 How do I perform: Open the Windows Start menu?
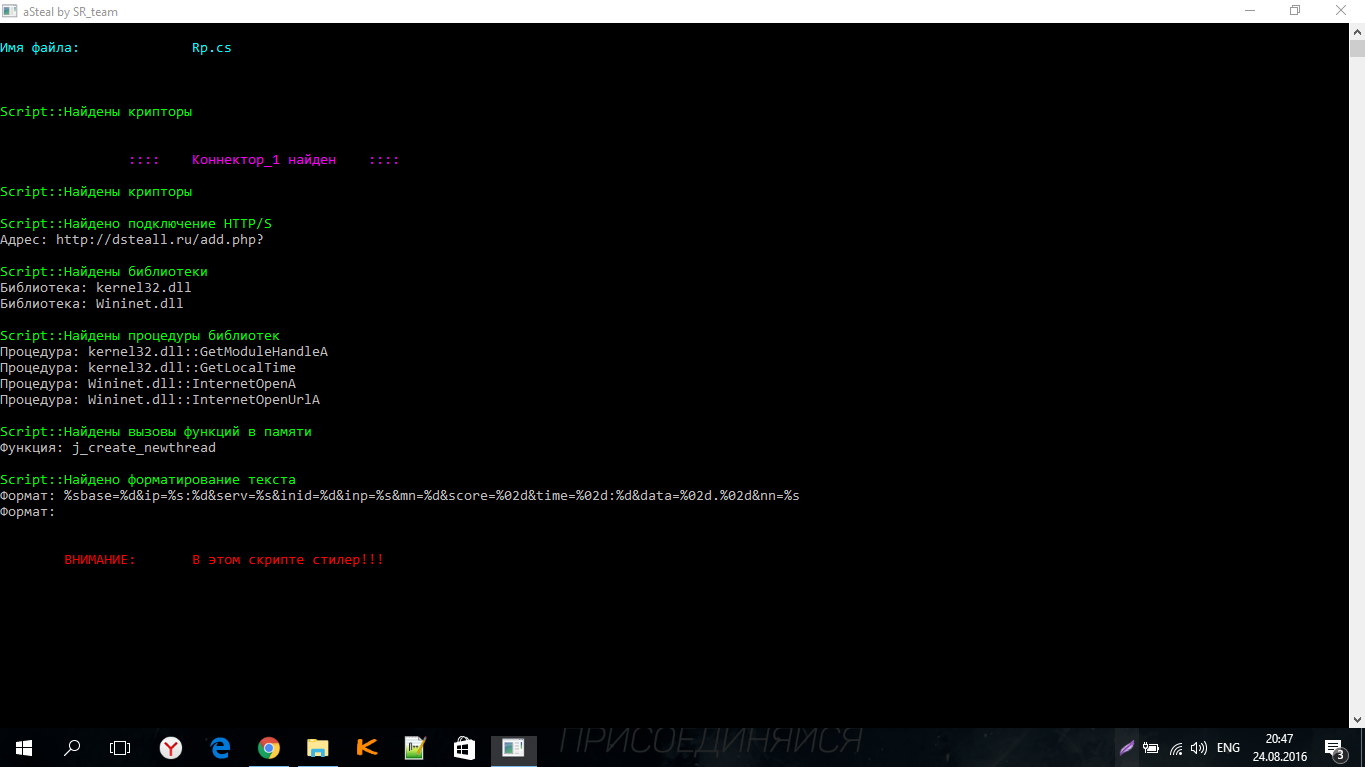(x=23, y=747)
